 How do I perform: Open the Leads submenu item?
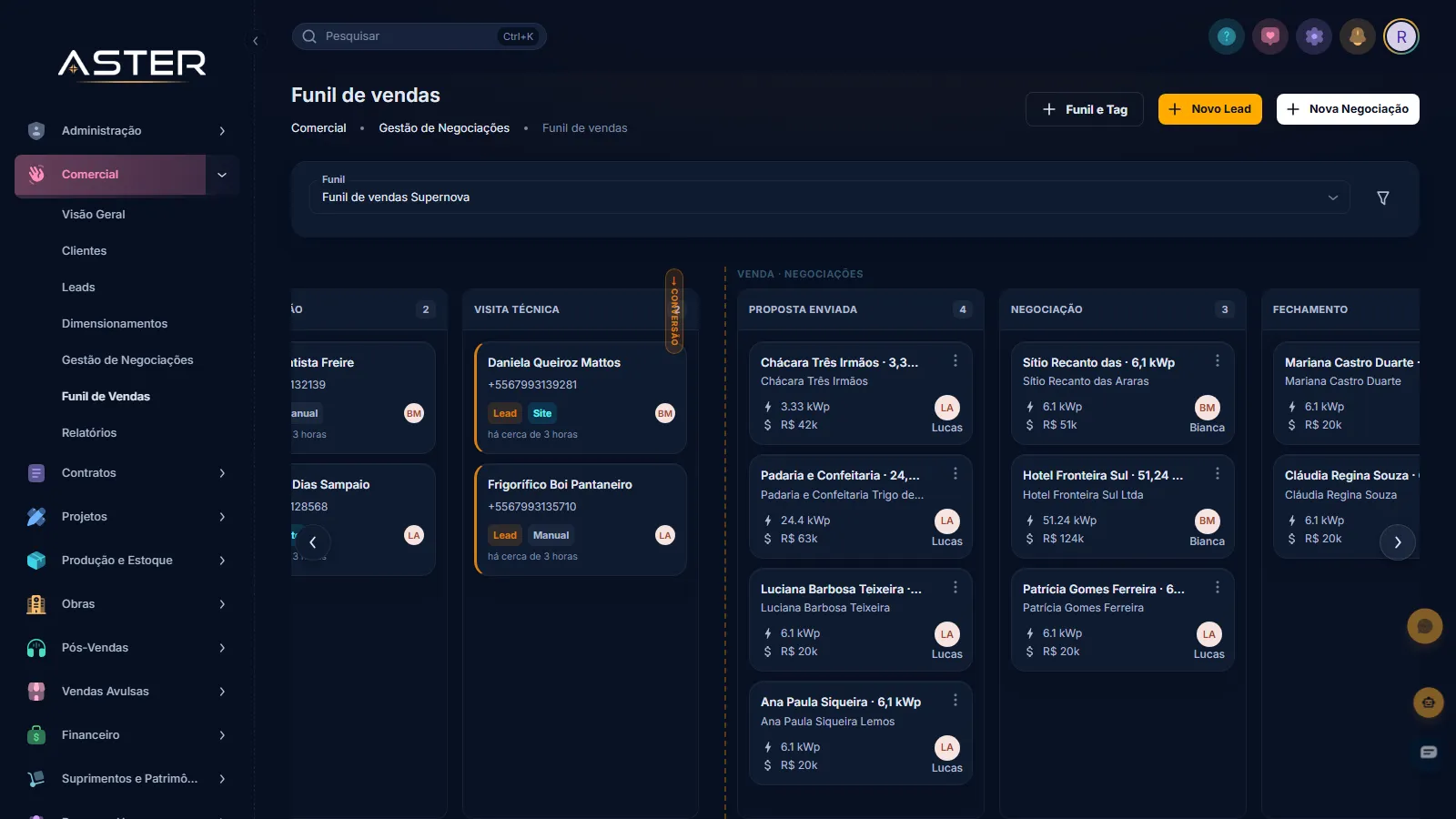pyautogui.click(x=78, y=288)
